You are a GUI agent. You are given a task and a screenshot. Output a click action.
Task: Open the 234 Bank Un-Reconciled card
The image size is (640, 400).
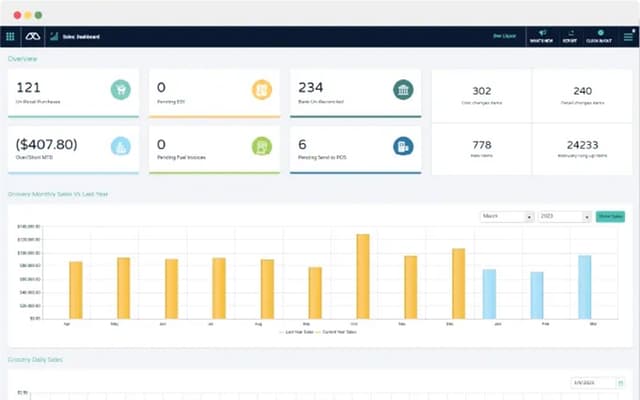356,93
